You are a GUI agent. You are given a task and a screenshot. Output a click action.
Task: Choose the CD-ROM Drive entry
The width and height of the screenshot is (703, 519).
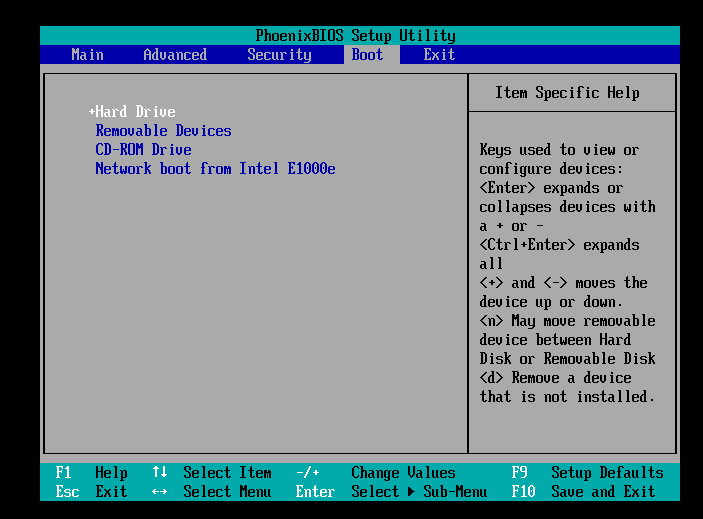tap(143, 149)
